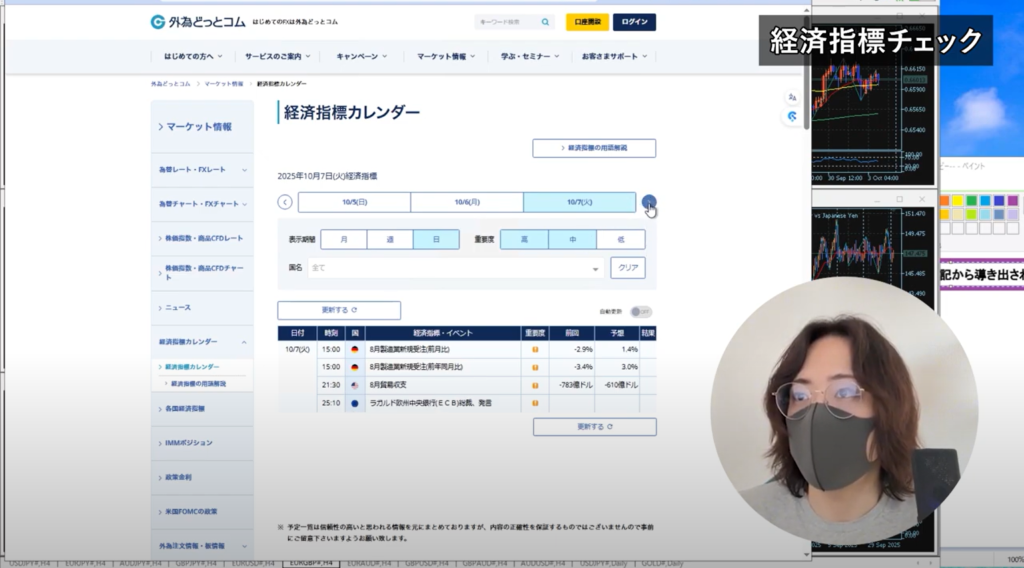The width and height of the screenshot is (1024, 568).
Task: Click the 外為どっとコム logo icon
Action: point(157,22)
